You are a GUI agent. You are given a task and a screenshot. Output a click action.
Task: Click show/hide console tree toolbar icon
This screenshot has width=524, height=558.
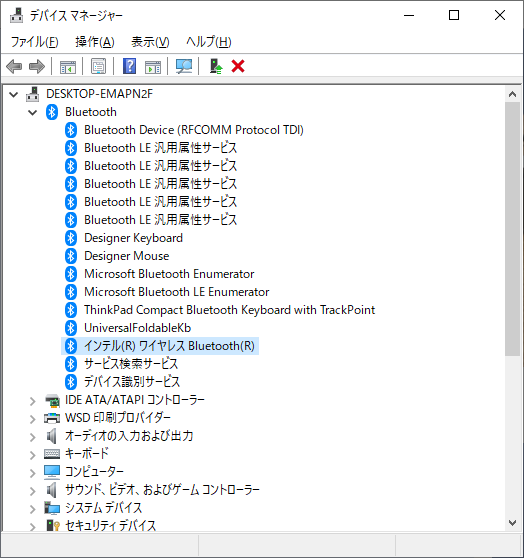click(x=68, y=67)
